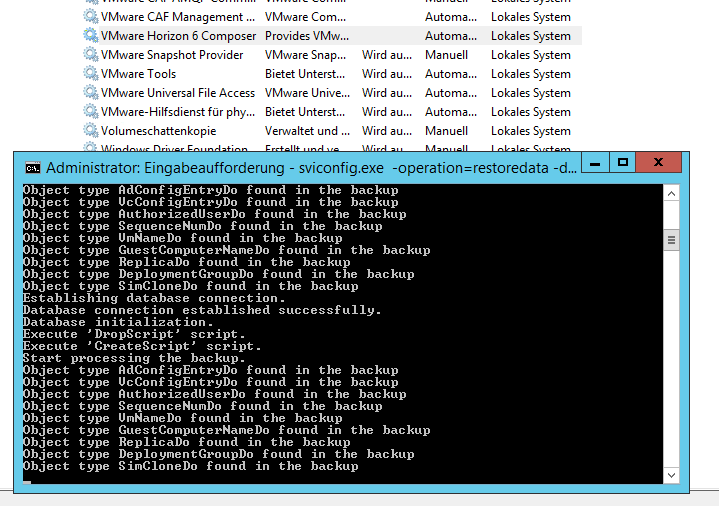Select the VMware Horizon 6 Composer service name
This screenshot has width=719, height=506.
178,36
